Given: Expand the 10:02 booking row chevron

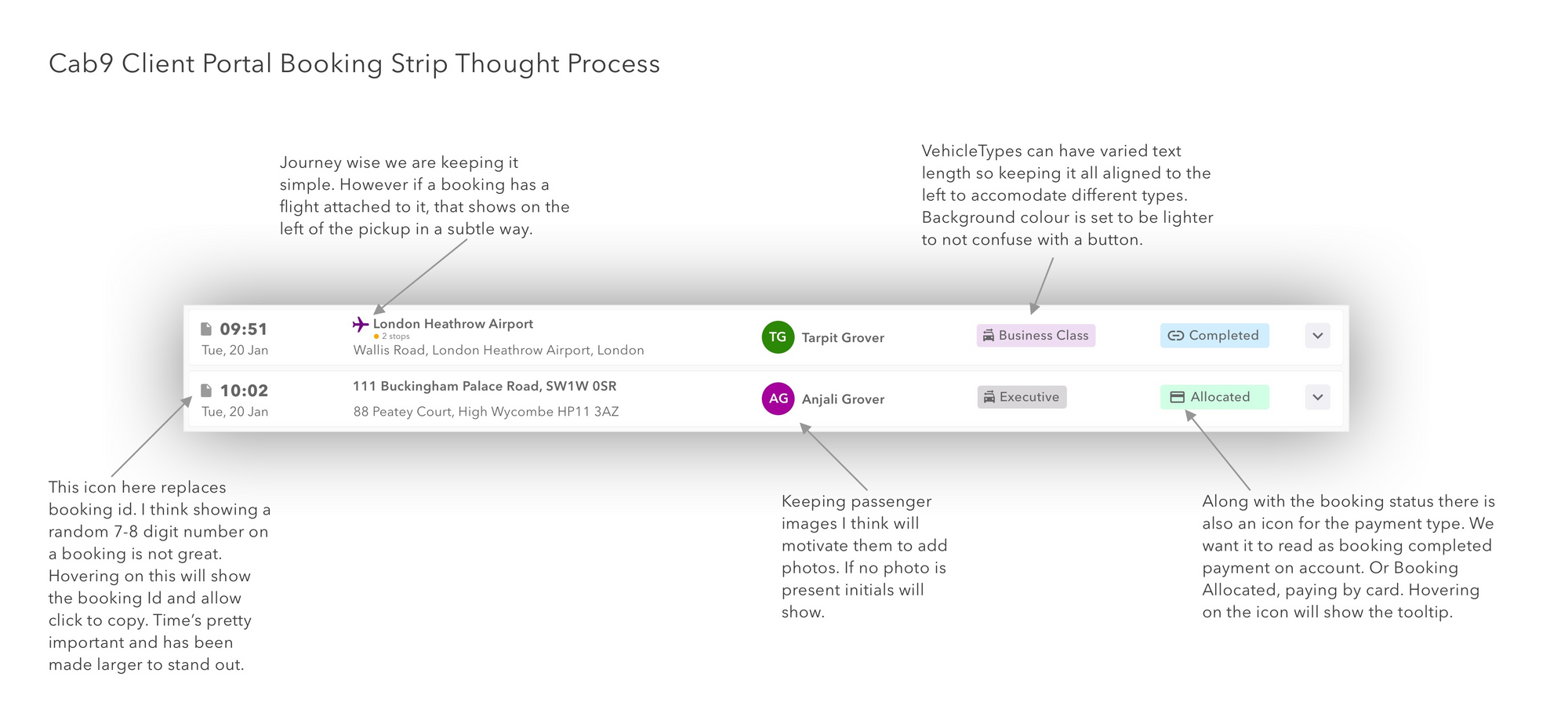Looking at the screenshot, I should [x=1318, y=397].
